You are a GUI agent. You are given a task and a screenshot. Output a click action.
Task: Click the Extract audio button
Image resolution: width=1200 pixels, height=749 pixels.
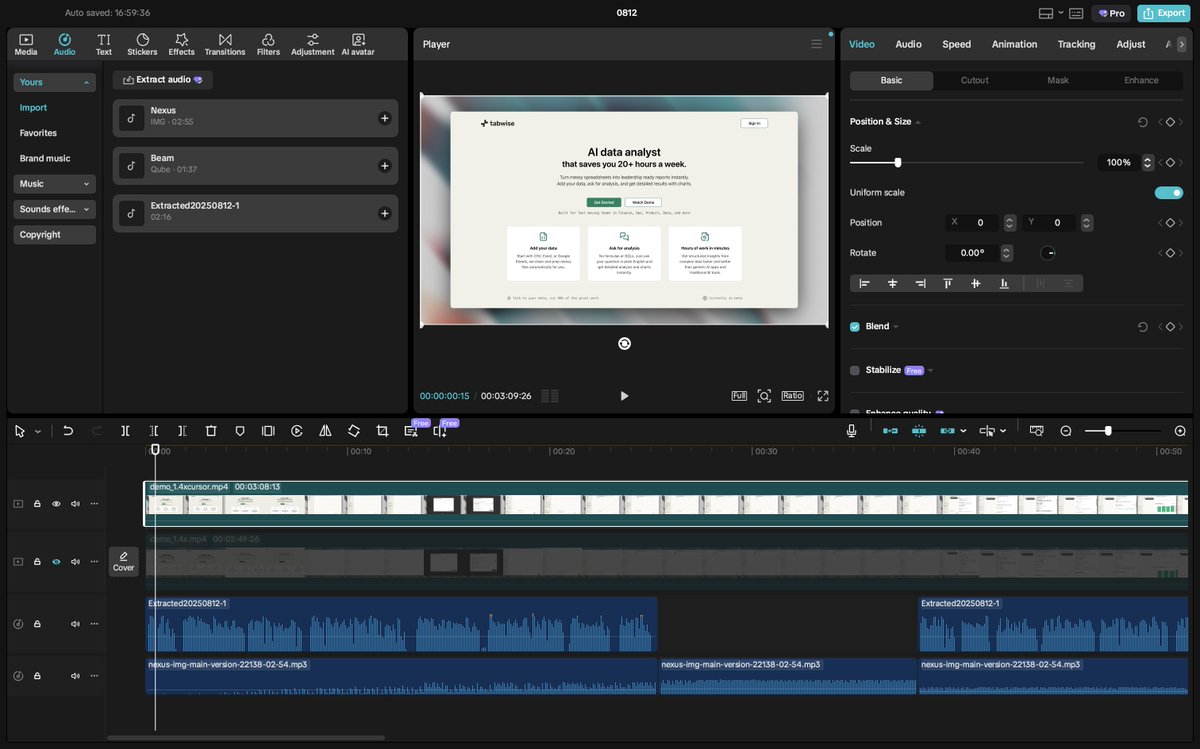tap(163, 80)
